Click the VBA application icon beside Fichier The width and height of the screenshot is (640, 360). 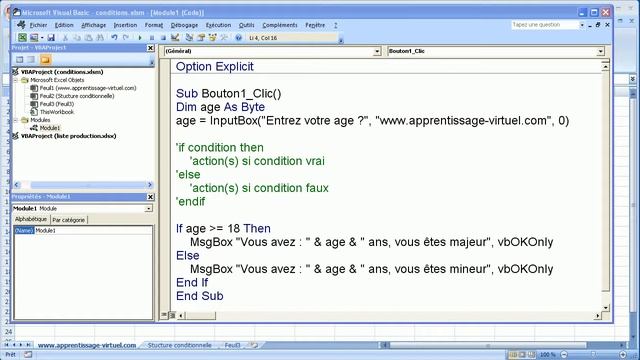pyautogui.click(x=21, y=25)
